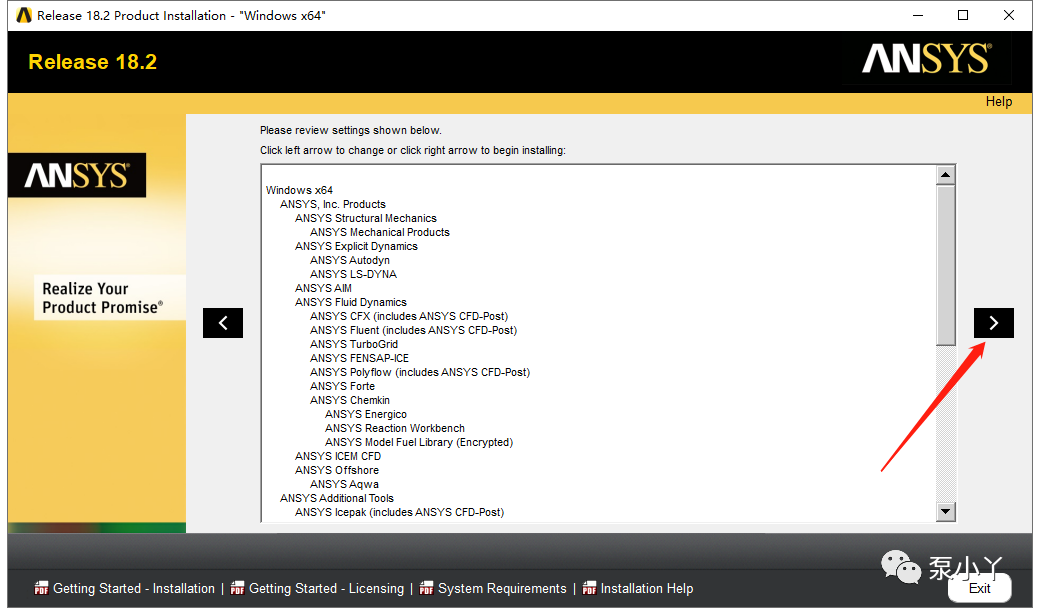
Task: Click scrollbar down arrow in settings list
Action: (x=945, y=512)
